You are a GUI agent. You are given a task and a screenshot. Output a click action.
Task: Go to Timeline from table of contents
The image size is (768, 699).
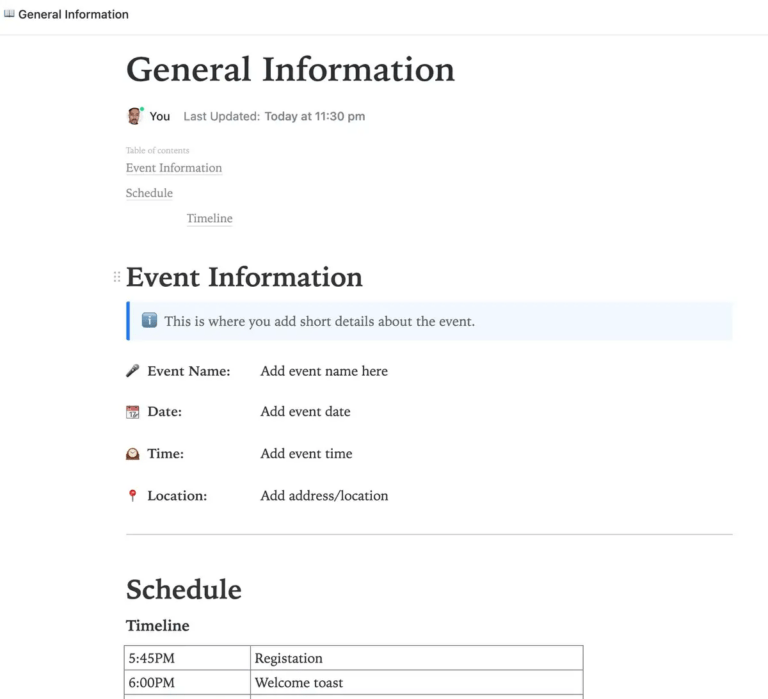(x=209, y=219)
